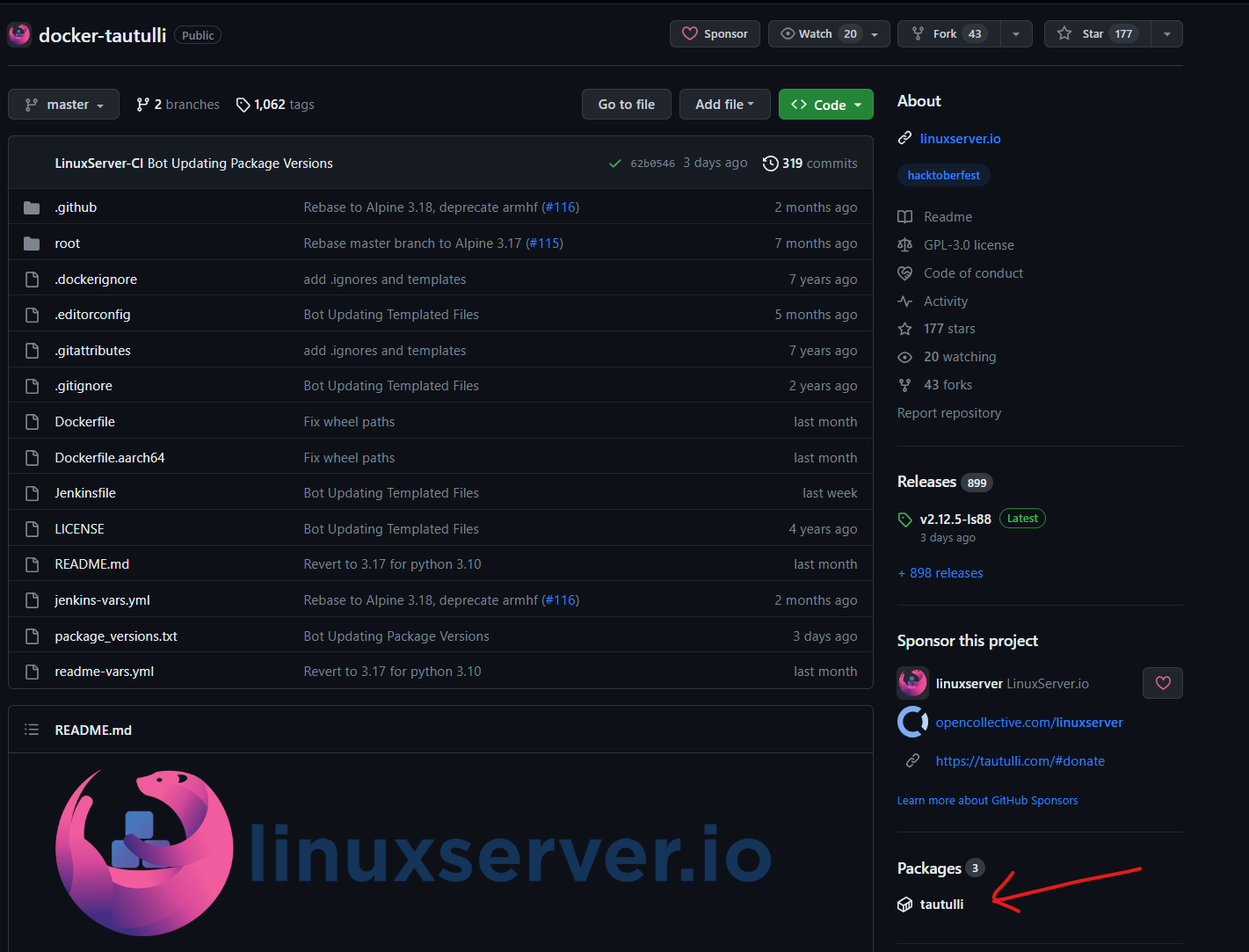Click the docker-tautulli repository avatar icon
The width and height of the screenshot is (1249, 952).
19,34
